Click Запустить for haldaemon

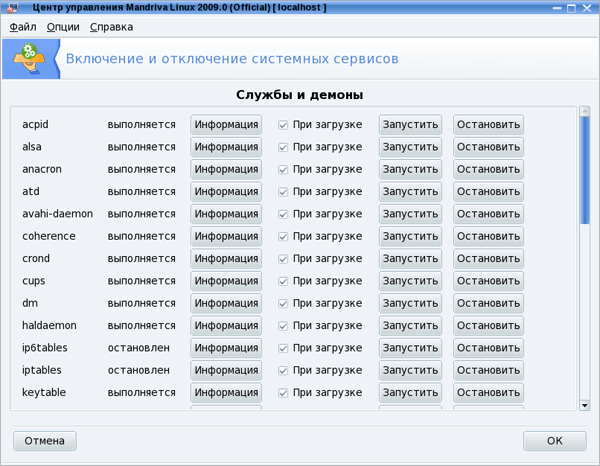point(410,326)
